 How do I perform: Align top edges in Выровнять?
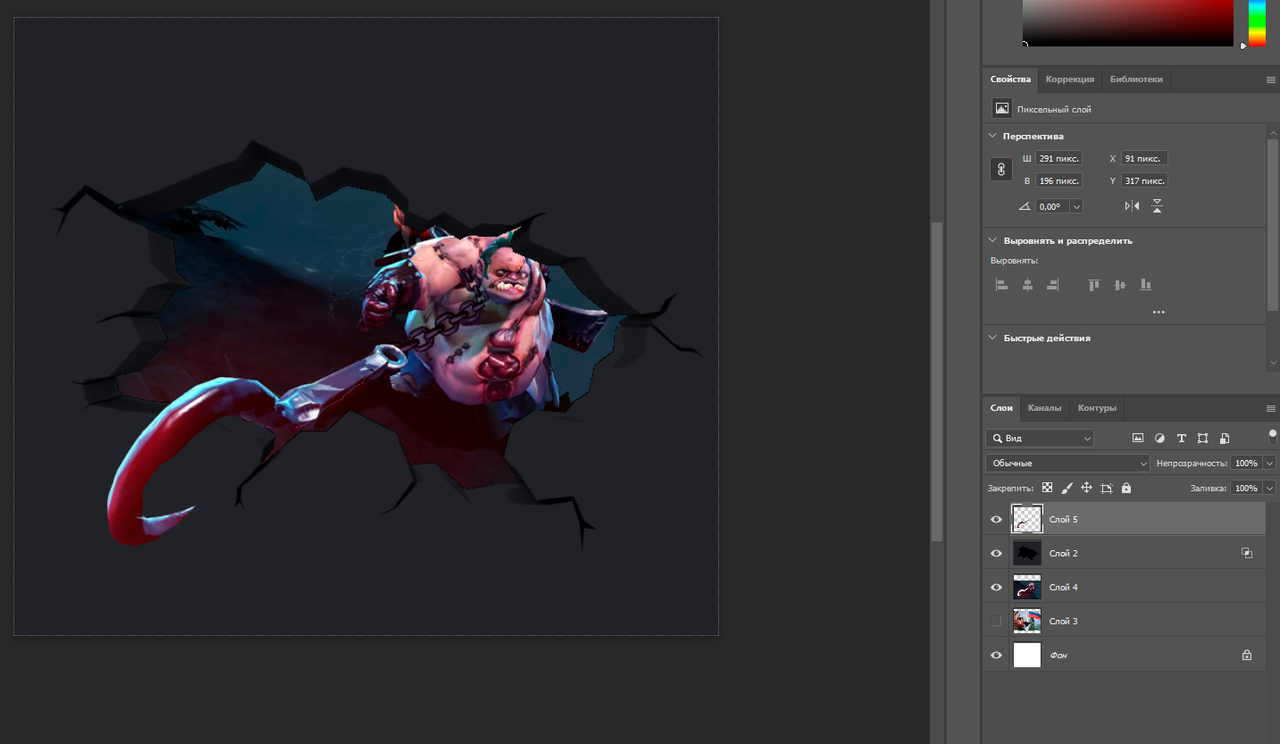[x=1094, y=285]
